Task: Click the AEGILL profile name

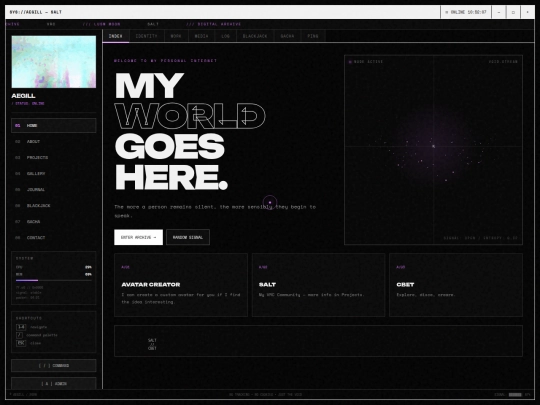Action: click(23, 96)
